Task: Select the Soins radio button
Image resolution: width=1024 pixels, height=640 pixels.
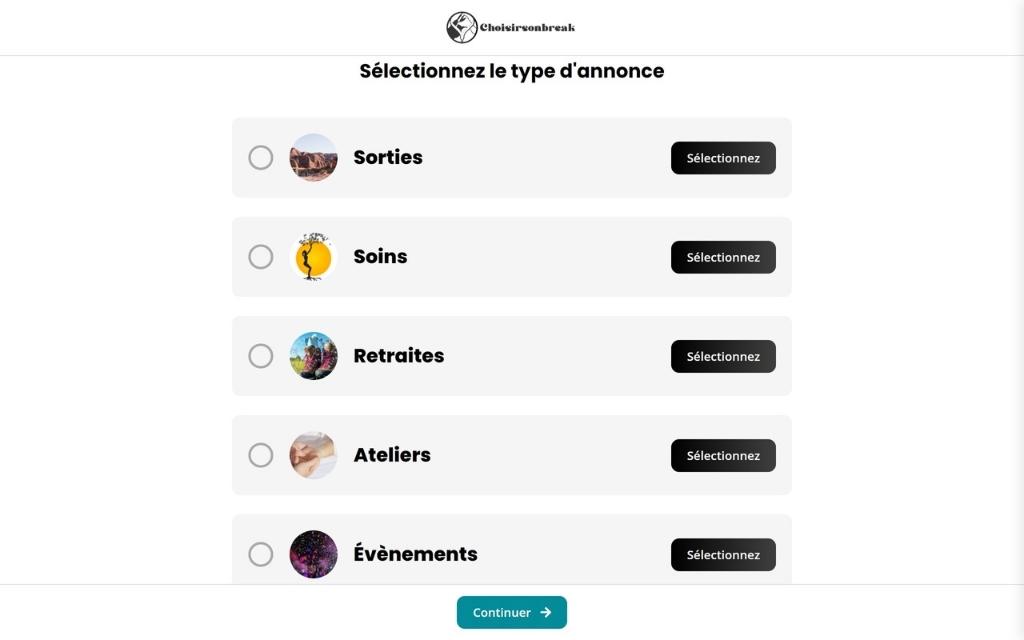Action: point(260,257)
